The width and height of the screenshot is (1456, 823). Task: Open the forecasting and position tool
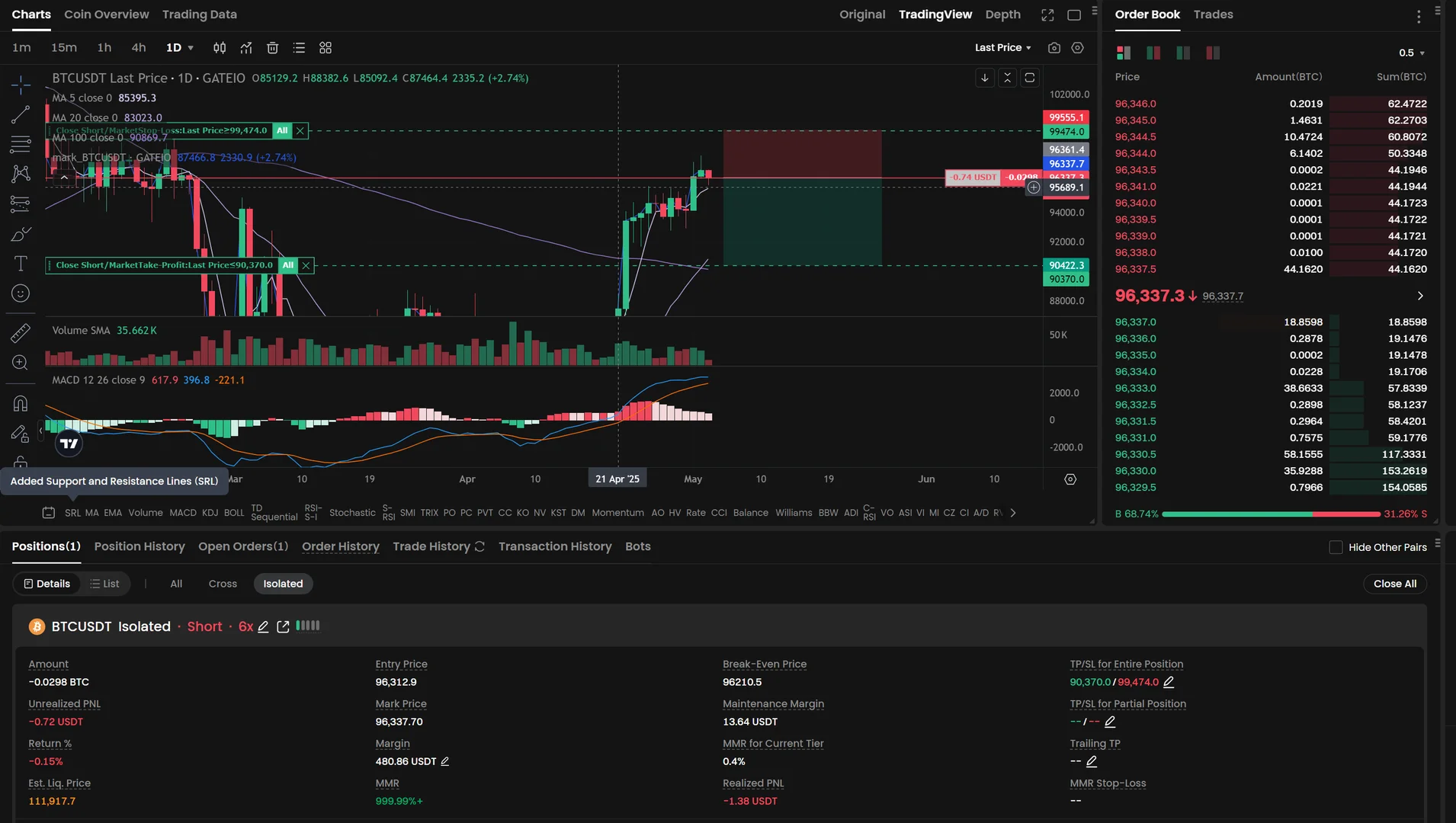point(21,203)
